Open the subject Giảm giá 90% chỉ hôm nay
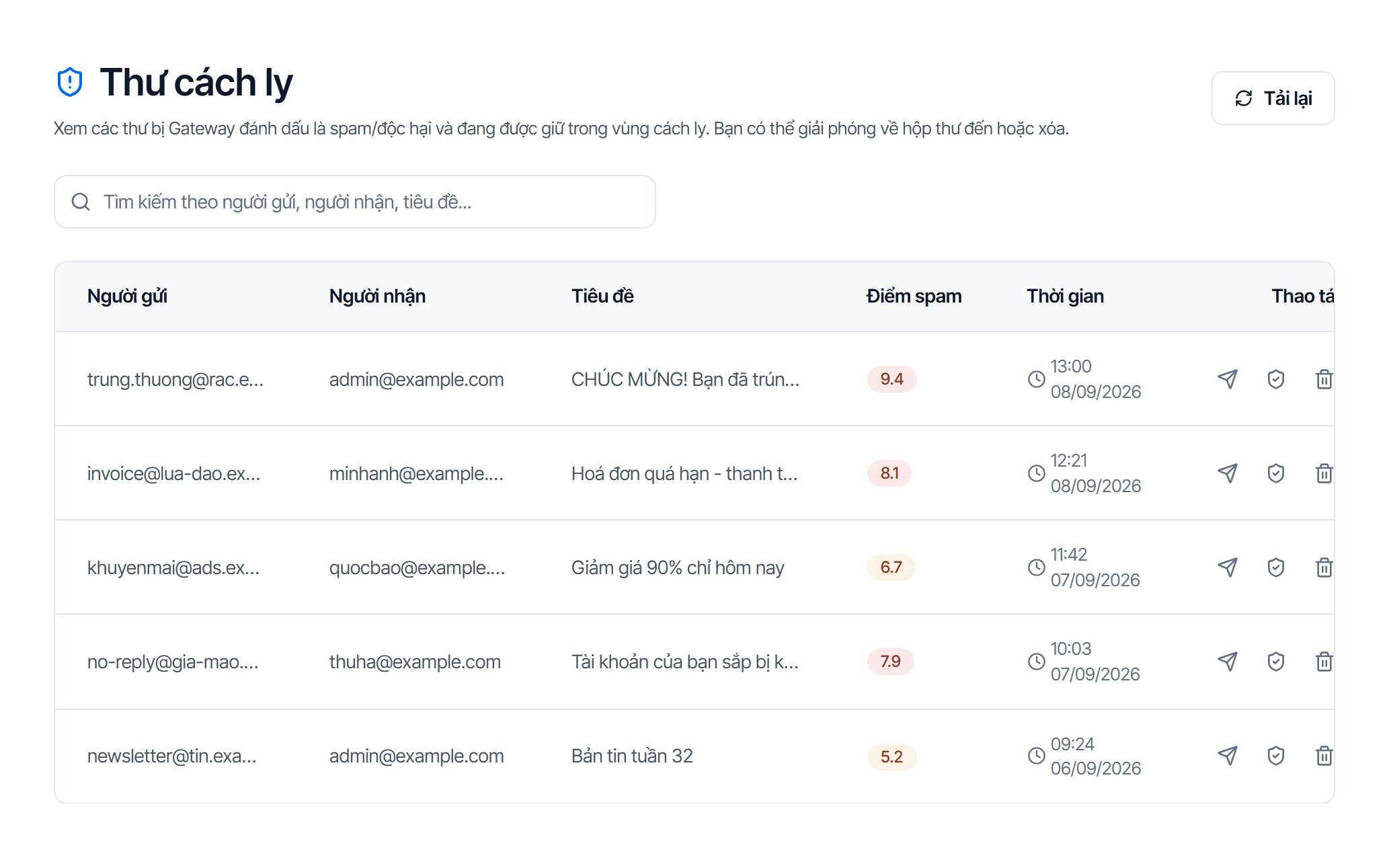Viewport: 1389px width, 868px height. tap(678, 567)
